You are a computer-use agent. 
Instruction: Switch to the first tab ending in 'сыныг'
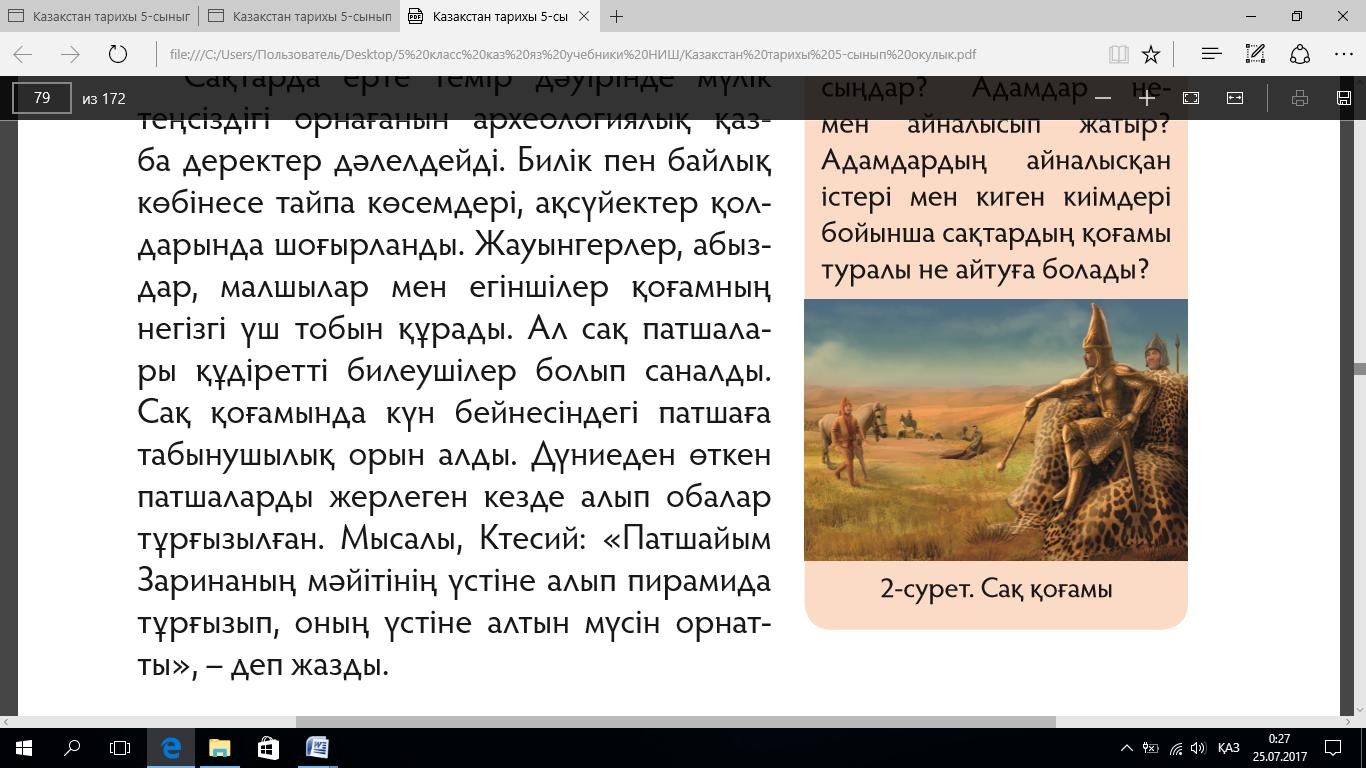pyautogui.click(x=100, y=17)
